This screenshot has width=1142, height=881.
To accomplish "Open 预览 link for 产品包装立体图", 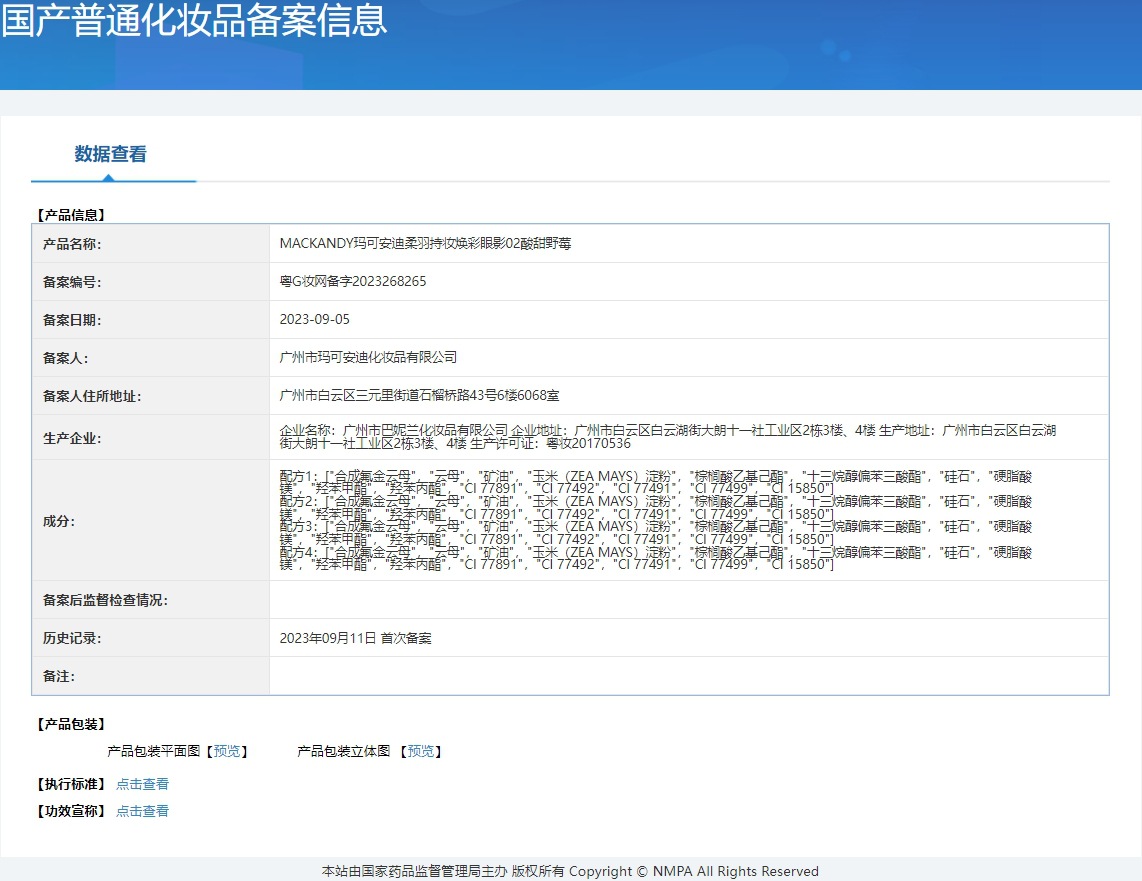I will (x=420, y=751).
